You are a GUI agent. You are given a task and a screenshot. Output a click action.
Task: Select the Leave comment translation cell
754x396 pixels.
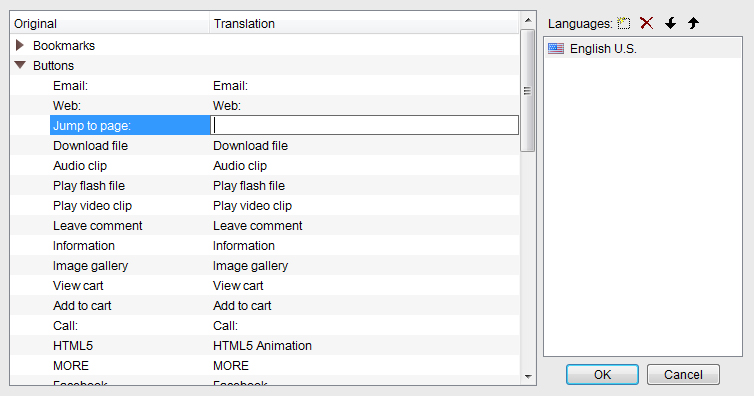click(257, 225)
